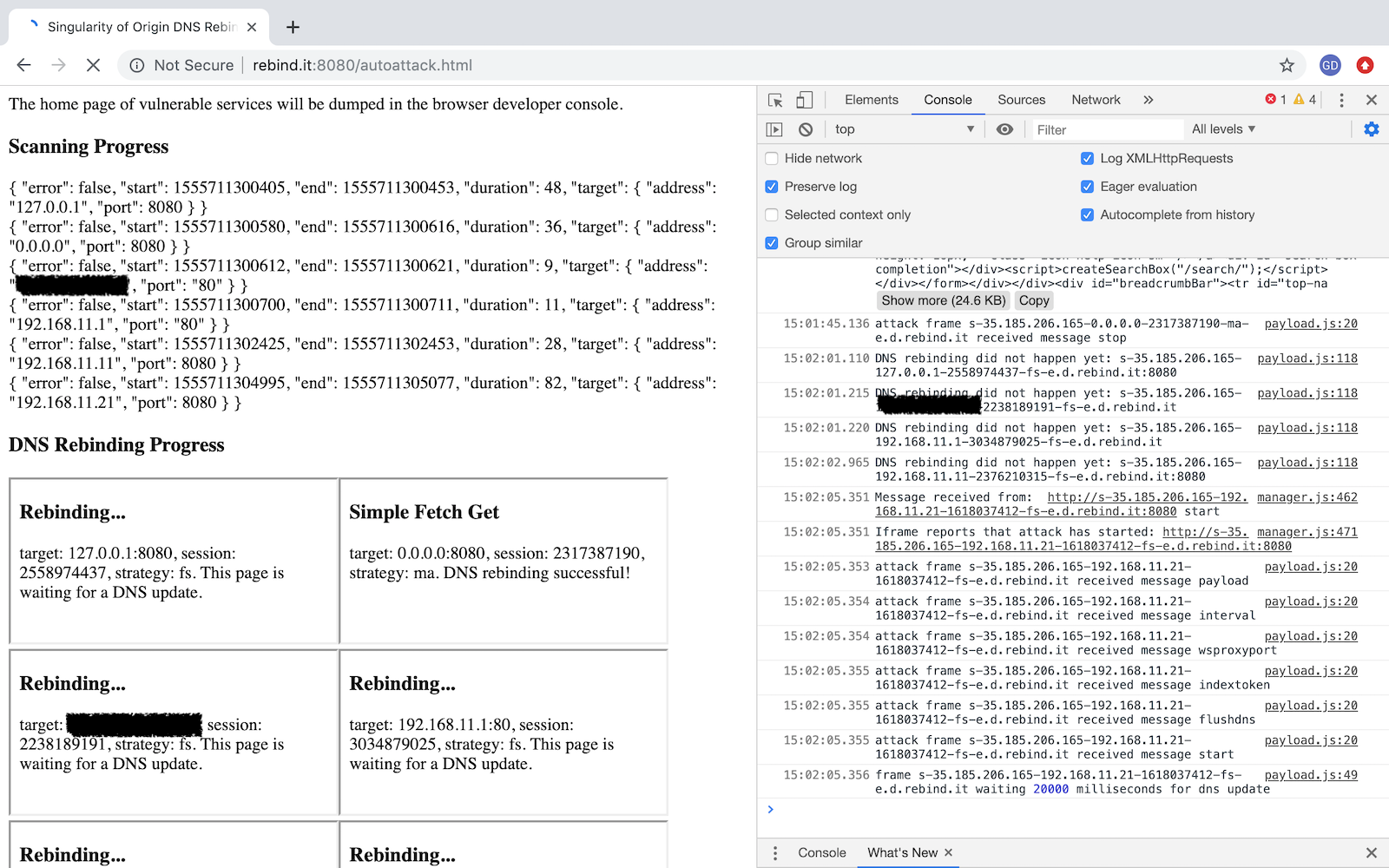This screenshot has width=1389, height=868.
Task: Click the console sidebar show icon
Action: click(x=774, y=128)
